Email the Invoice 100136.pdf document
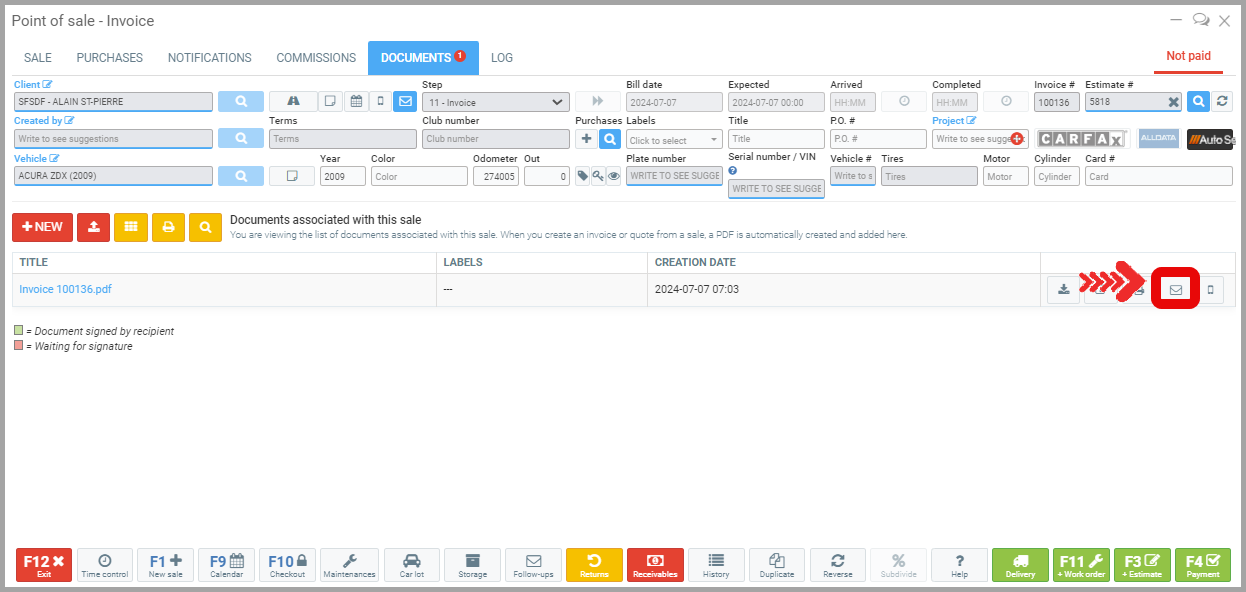The image size is (1246, 592). tap(1175, 290)
